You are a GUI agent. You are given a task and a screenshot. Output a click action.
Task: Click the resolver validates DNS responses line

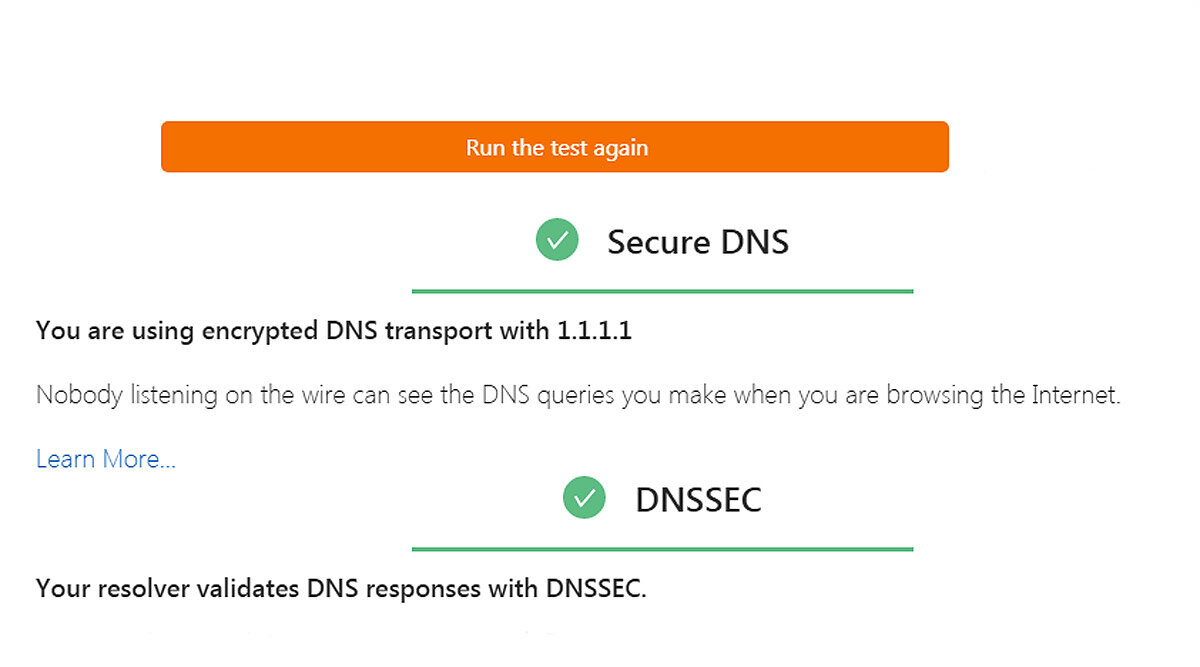click(x=341, y=588)
